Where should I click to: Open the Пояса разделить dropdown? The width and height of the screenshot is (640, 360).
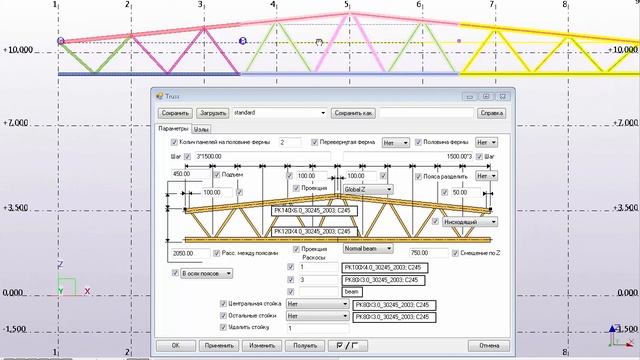[x=486, y=176]
